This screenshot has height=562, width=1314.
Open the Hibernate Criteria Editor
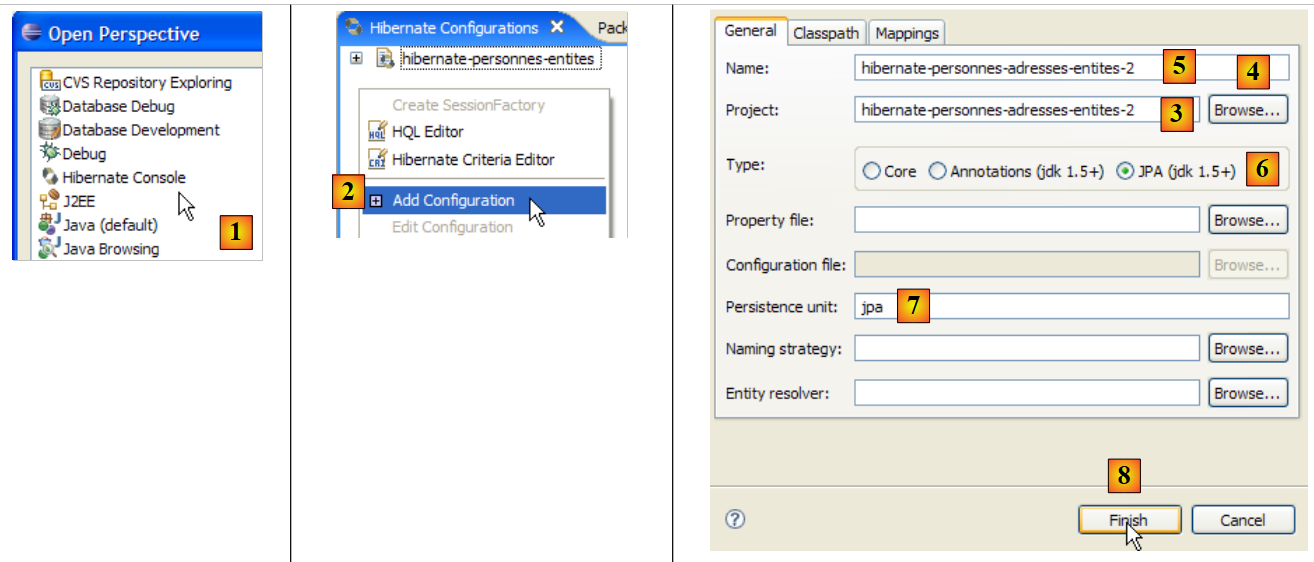[x=472, y=159]
